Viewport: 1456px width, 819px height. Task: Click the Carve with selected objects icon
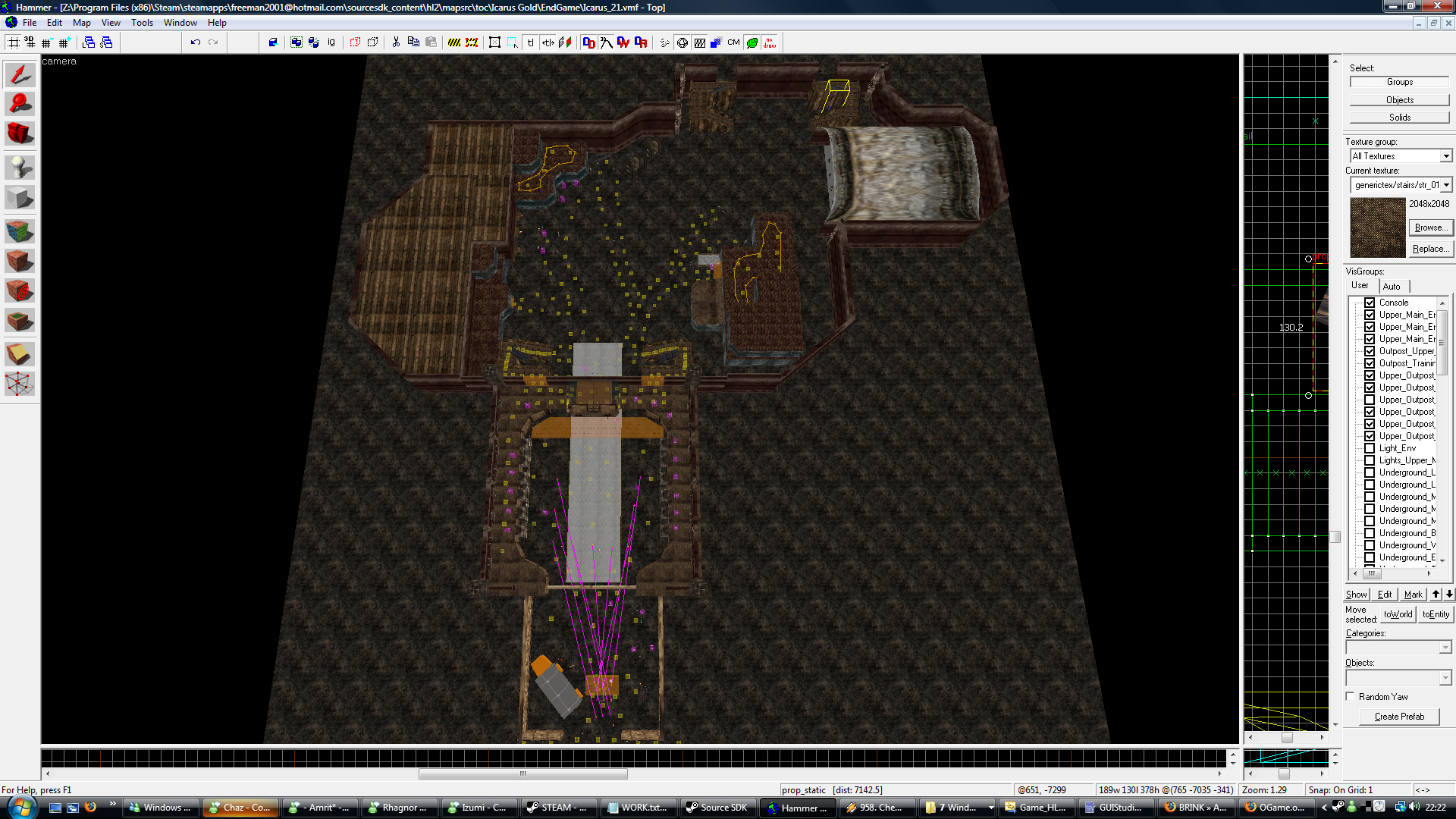tap(273, 42)
